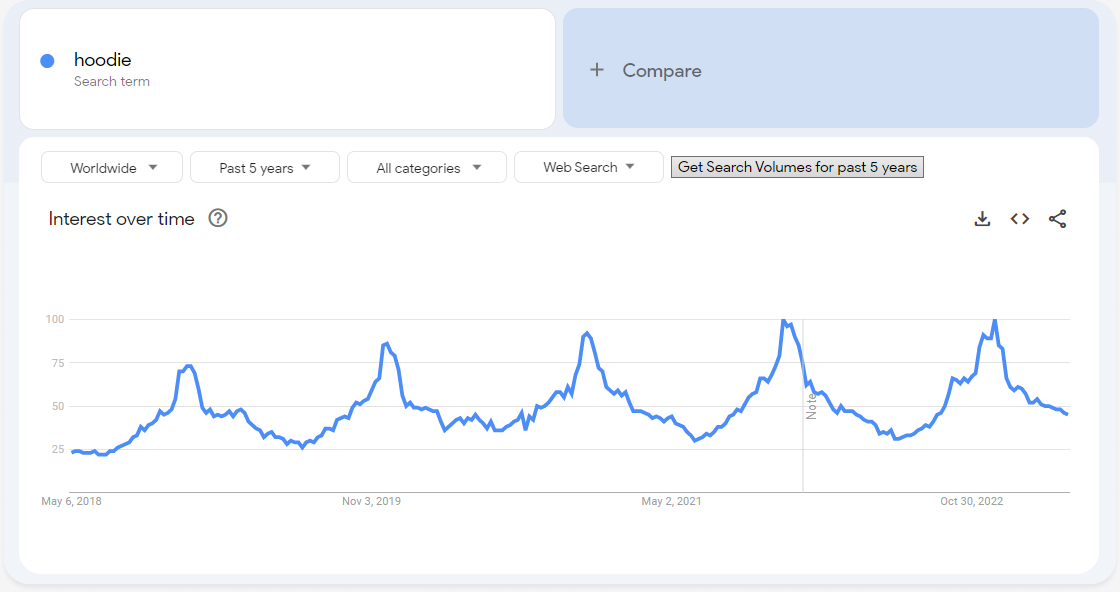The image size is (1120, 592).
Task: Click the May 6, 2018 axis label
Action: pyautogui.click(x=71, y=501)
